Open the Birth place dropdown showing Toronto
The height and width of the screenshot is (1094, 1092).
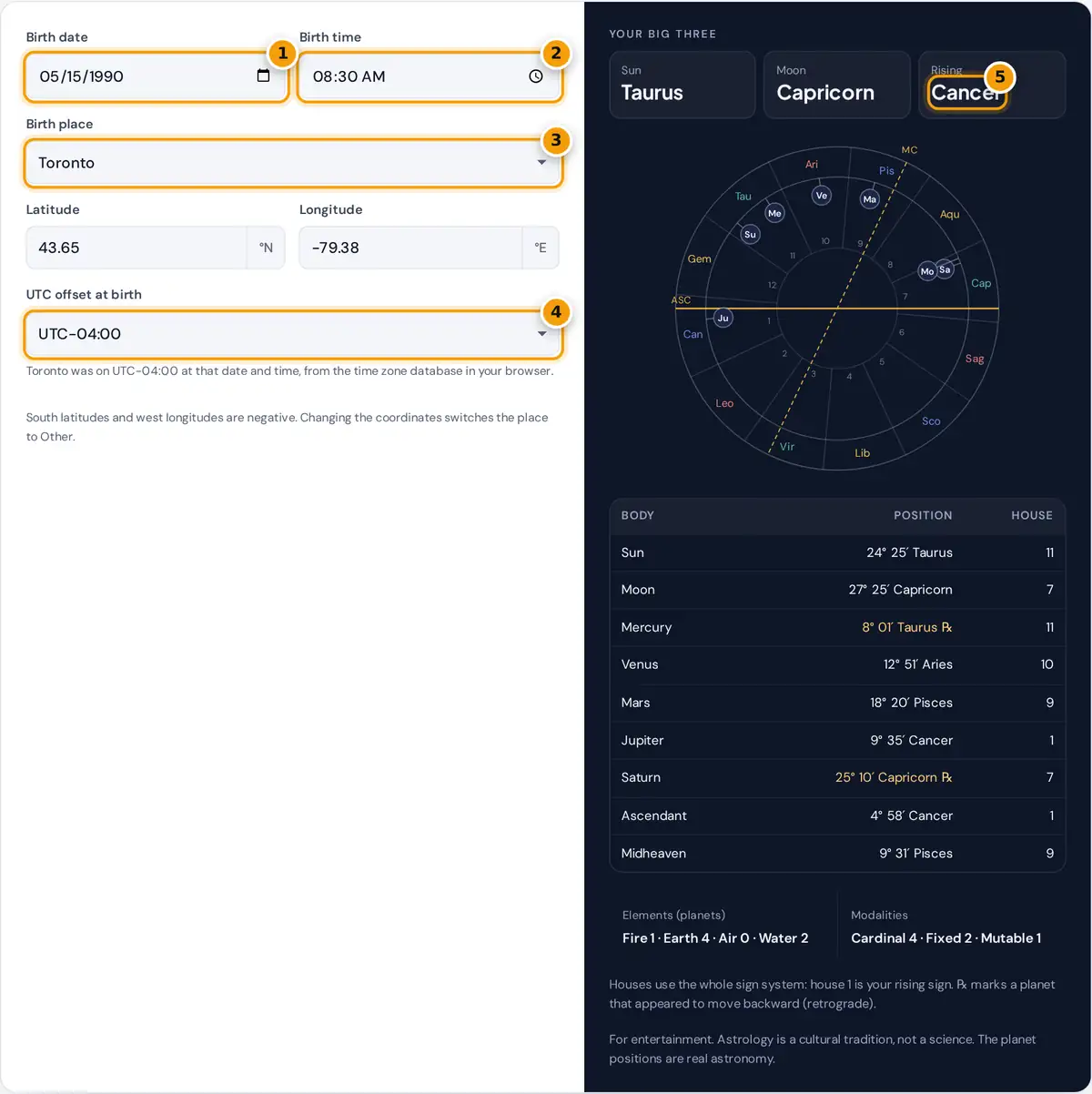point(293,163)
